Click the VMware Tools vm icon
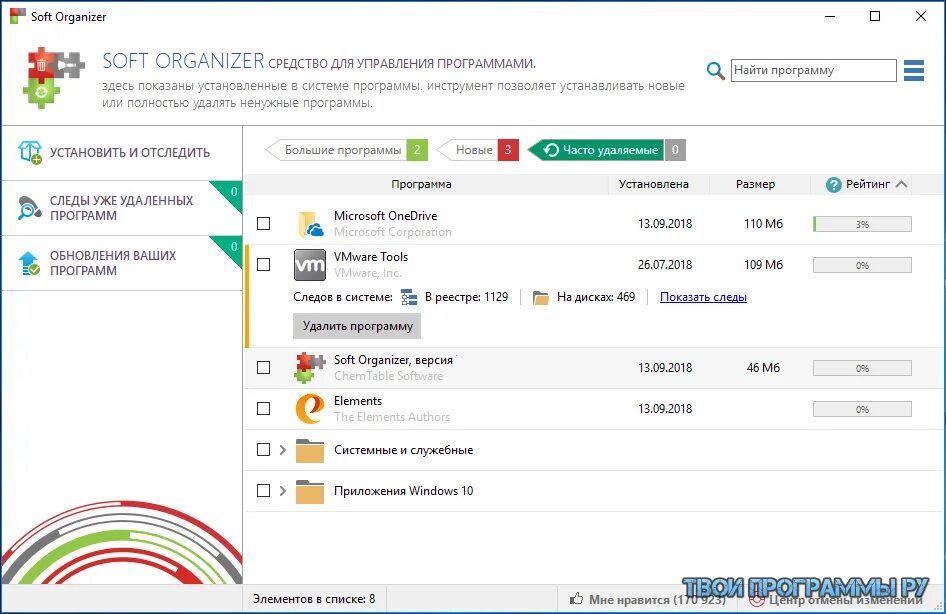 click(310, 265)
